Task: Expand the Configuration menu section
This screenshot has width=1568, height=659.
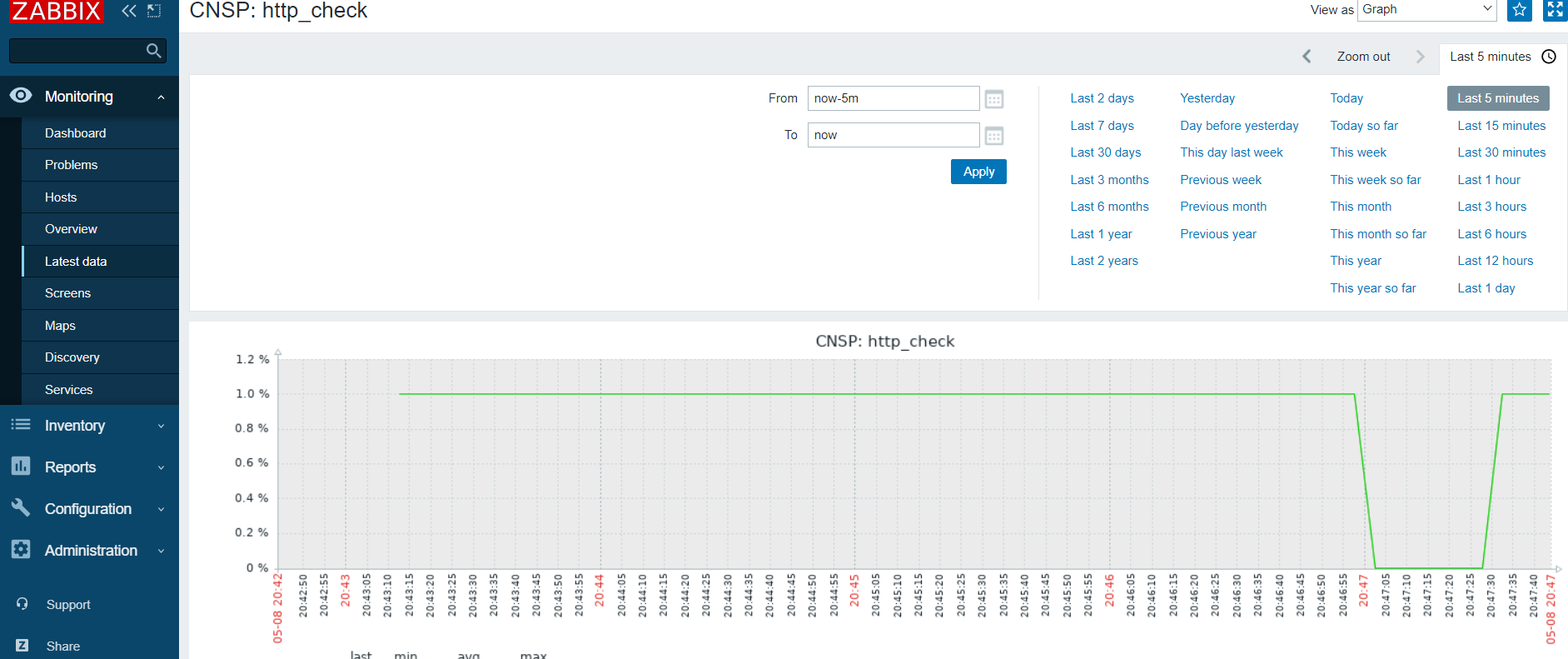Action: point(162,510)
